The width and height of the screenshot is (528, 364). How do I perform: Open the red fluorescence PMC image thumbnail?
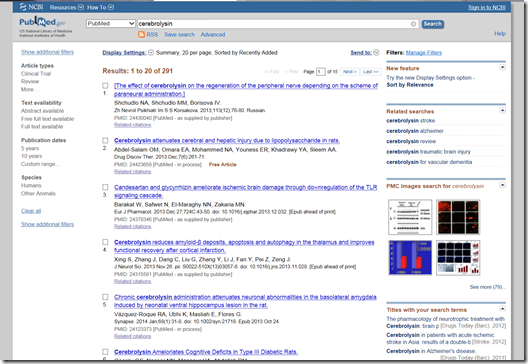tap(458, 217)
